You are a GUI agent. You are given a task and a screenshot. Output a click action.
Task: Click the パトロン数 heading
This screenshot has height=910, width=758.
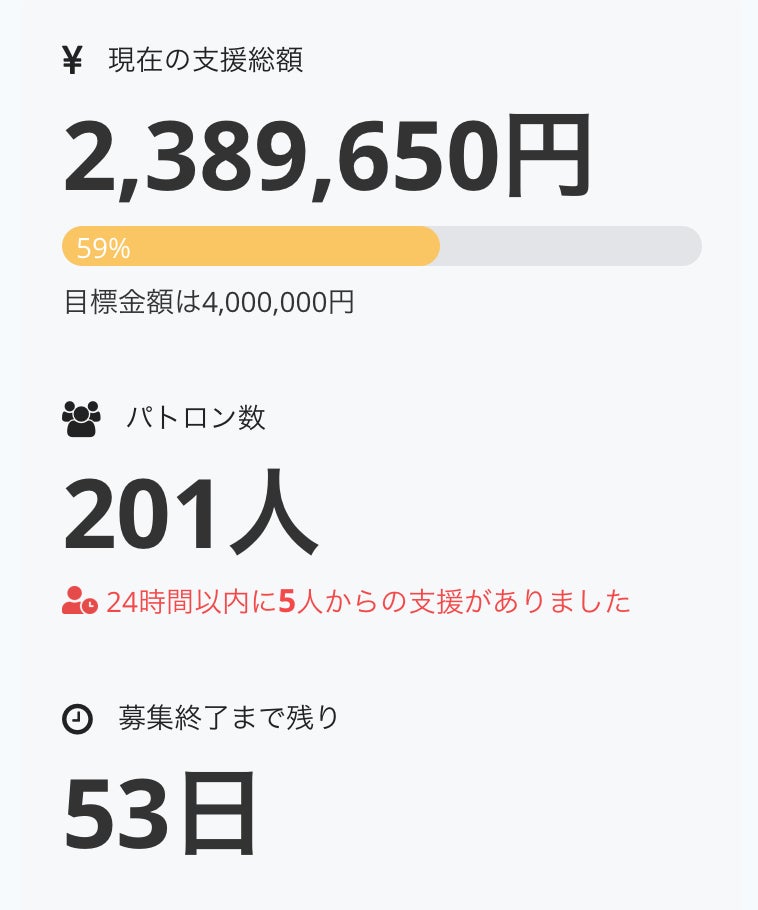click(196, 418)
